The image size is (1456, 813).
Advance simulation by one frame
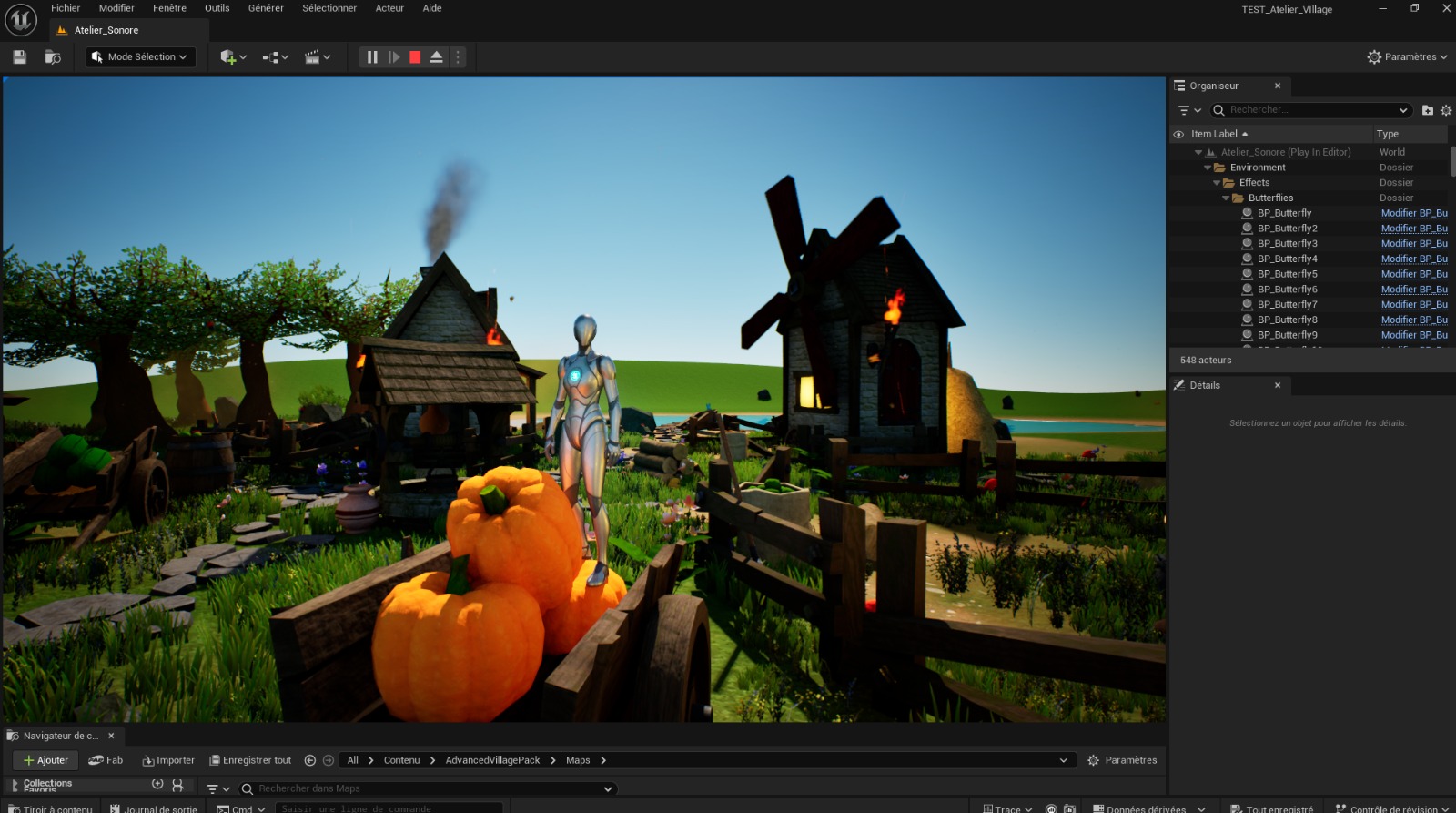[x=394, y=57]
